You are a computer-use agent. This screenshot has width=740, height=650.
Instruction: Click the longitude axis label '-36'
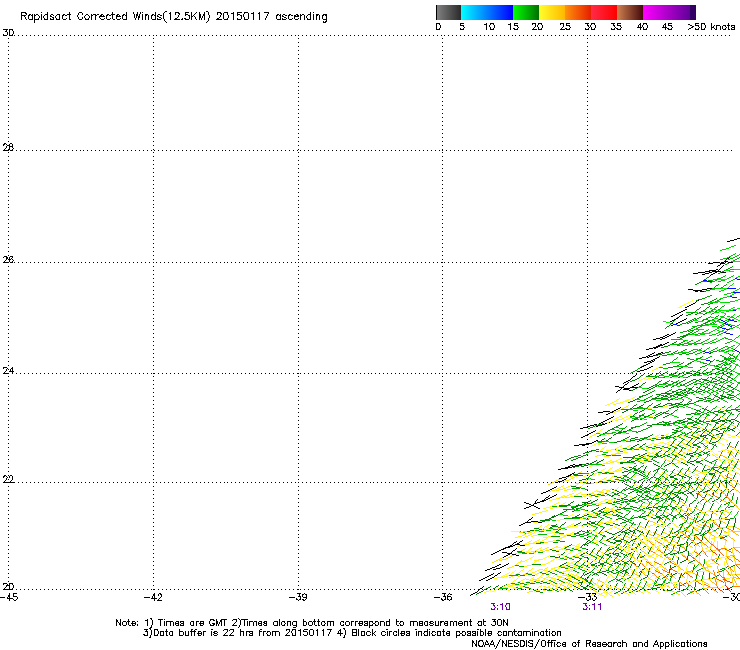click(x=443, y=597)
